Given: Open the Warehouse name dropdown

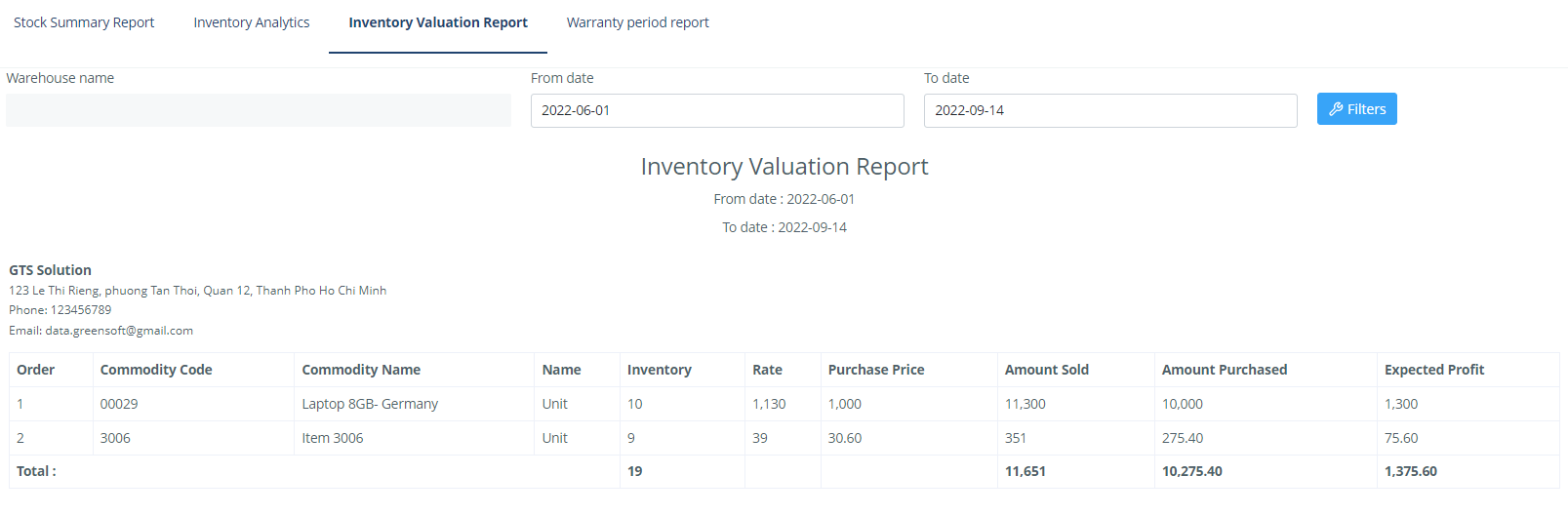Looking at the screenshot, I should (x=259, y=110).
